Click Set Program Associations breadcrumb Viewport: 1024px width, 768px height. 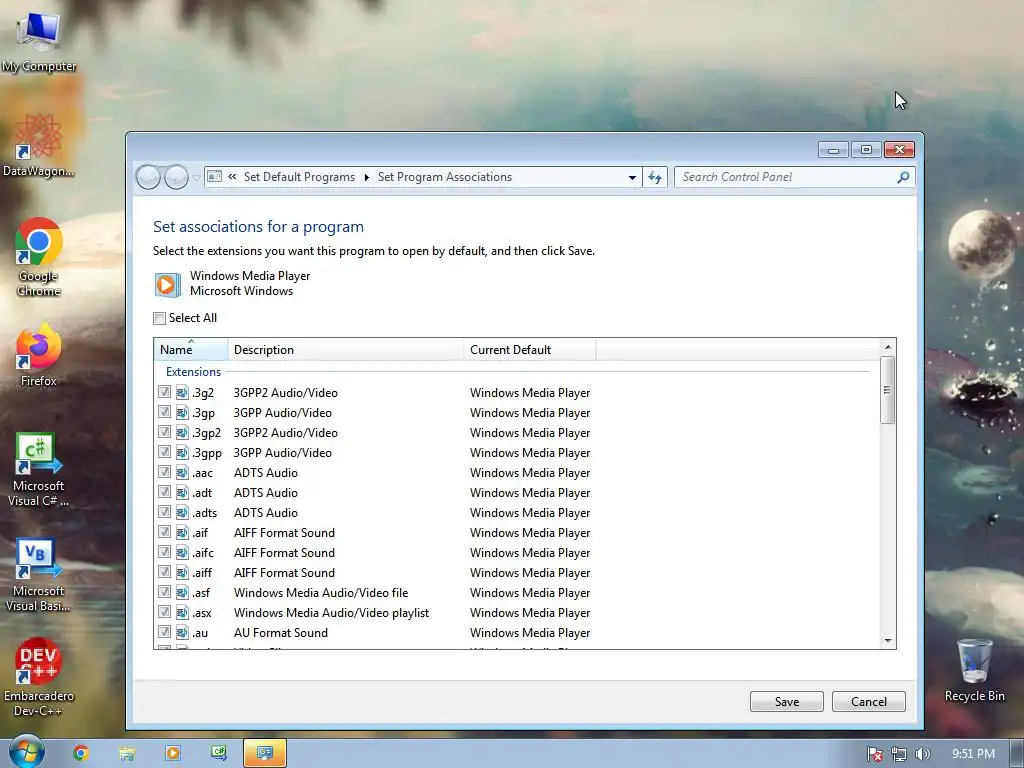tap(445, 177)
